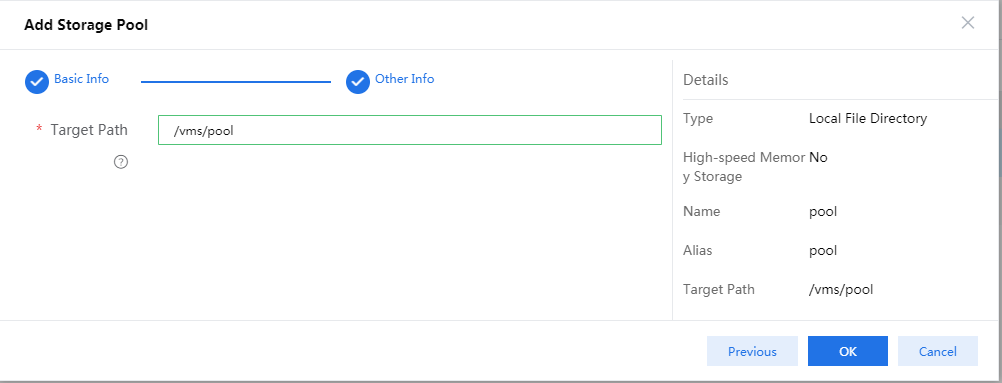Click the Previous button

pyautogui.click(x=752, y=351)
